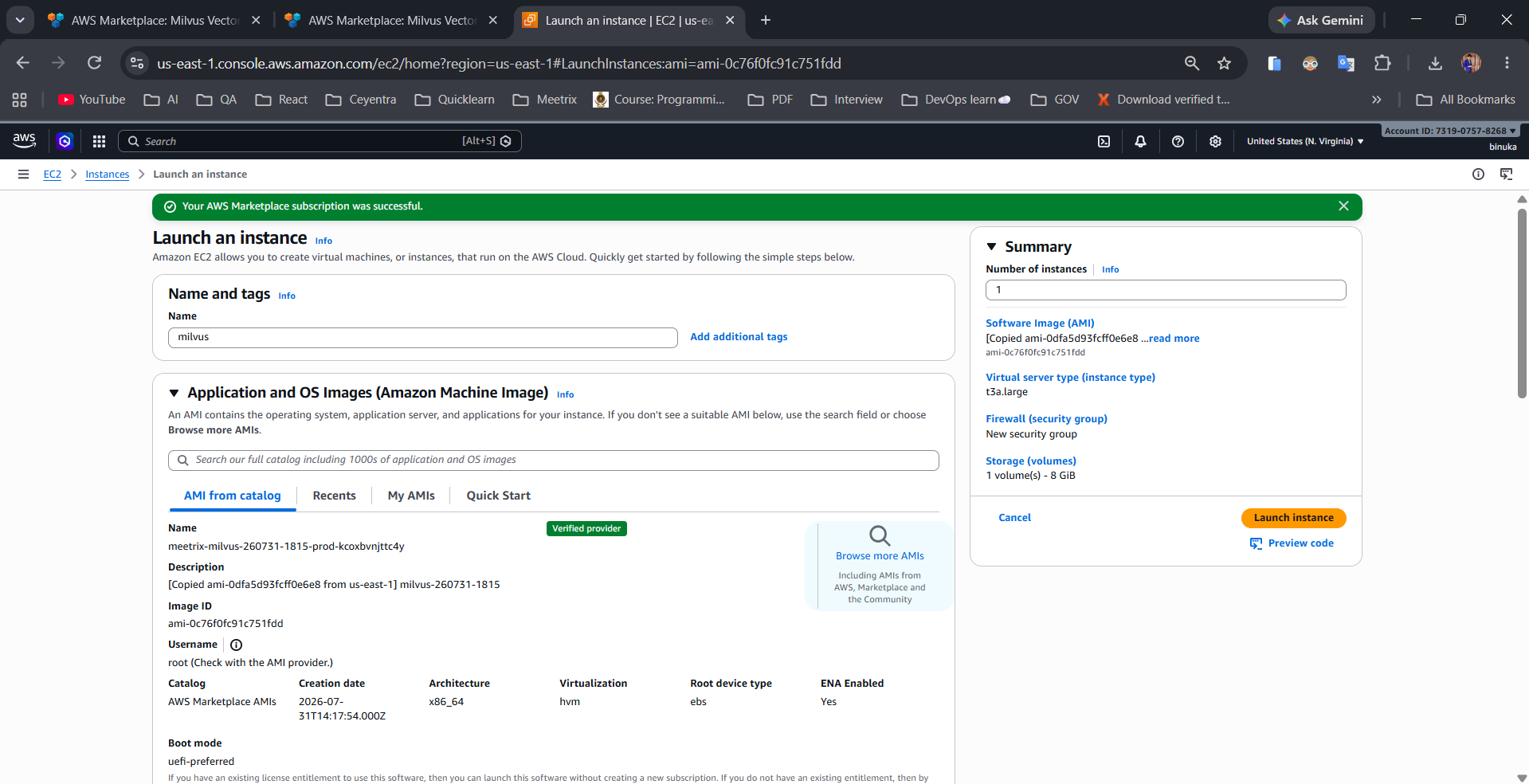The height and width of the screenshot is (784, 1529).
Task: Click Info next to Number of instances
Action: tap(1110, 270)
